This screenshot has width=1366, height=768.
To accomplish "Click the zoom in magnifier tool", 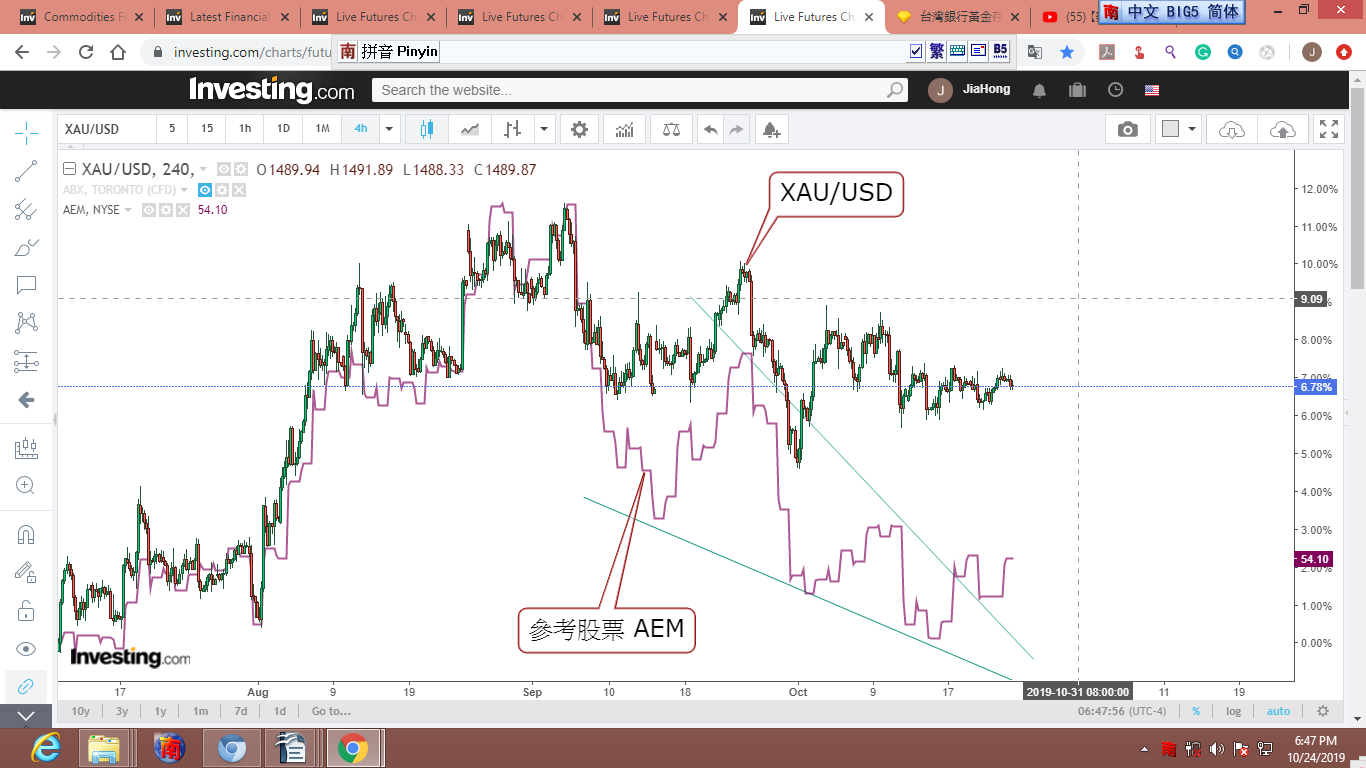I will [x=26, y=486].
